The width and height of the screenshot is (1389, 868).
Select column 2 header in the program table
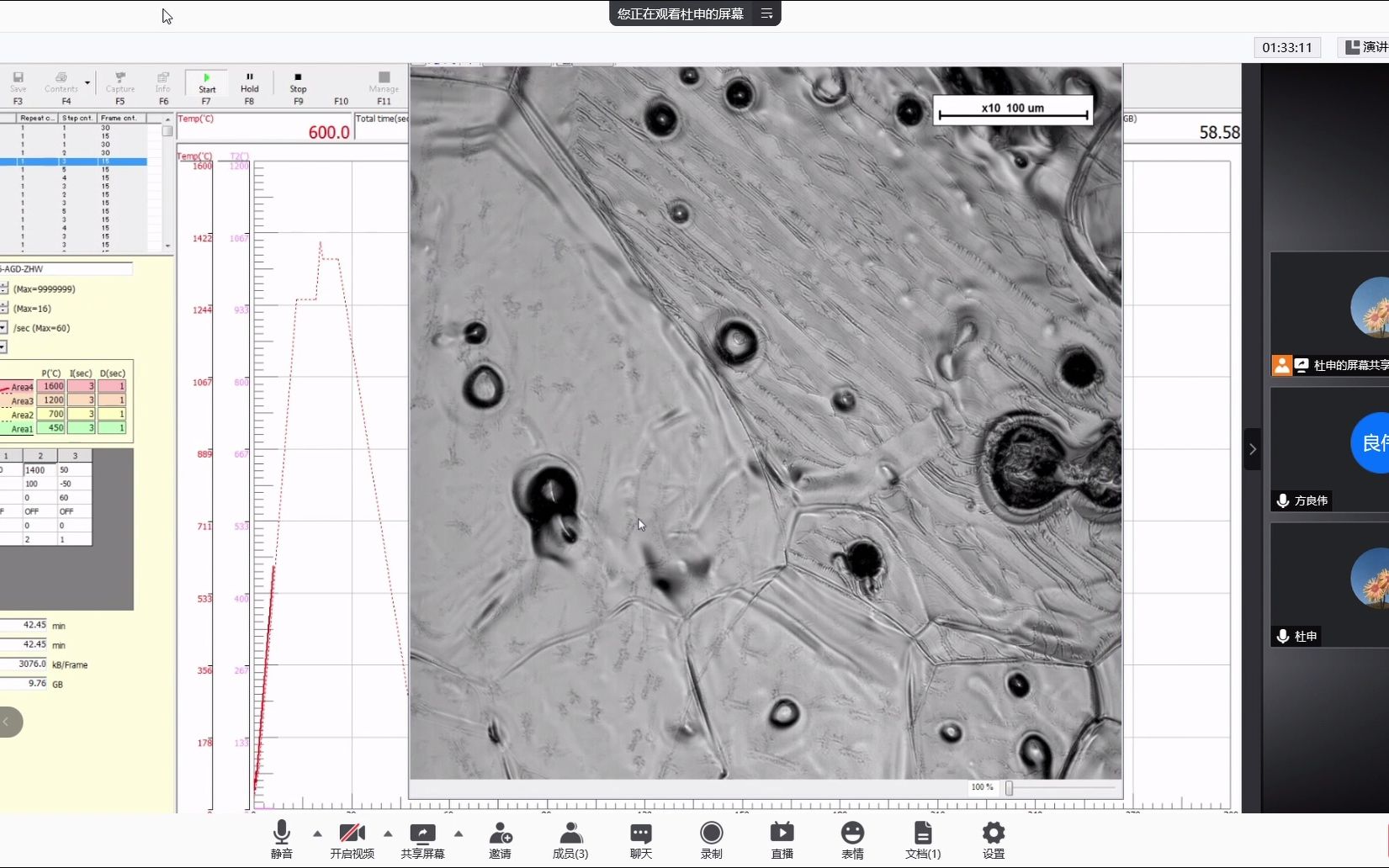(40, 456)
